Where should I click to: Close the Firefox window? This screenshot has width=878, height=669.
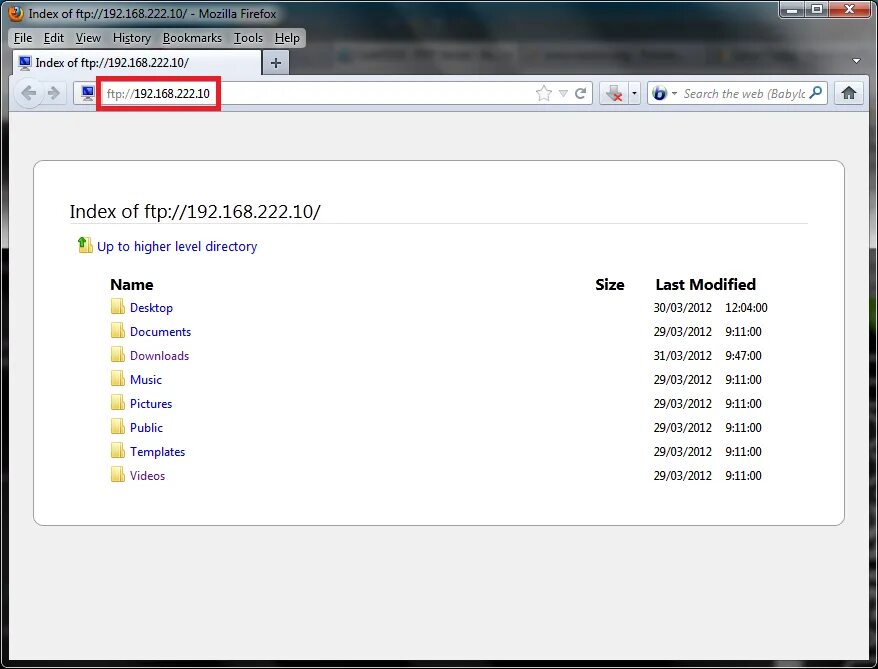click(849, 10)
